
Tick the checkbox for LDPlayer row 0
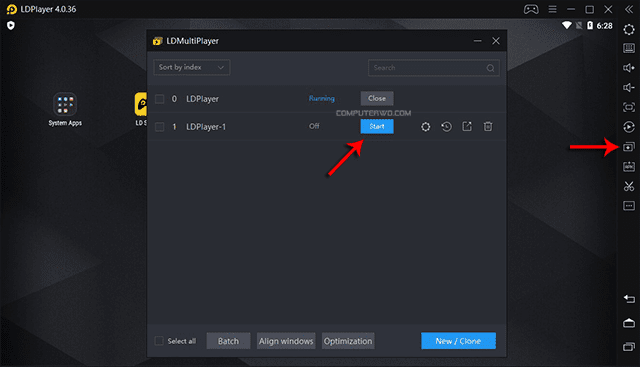[160, 99]
